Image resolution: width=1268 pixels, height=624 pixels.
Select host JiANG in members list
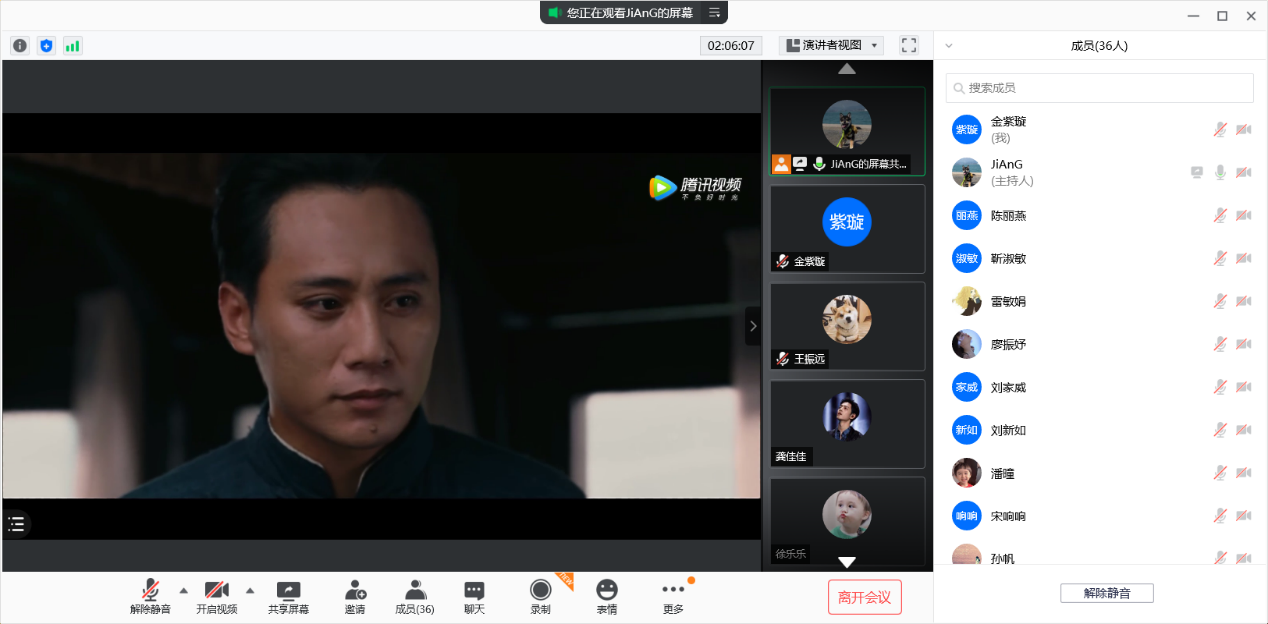point(1100,172)
